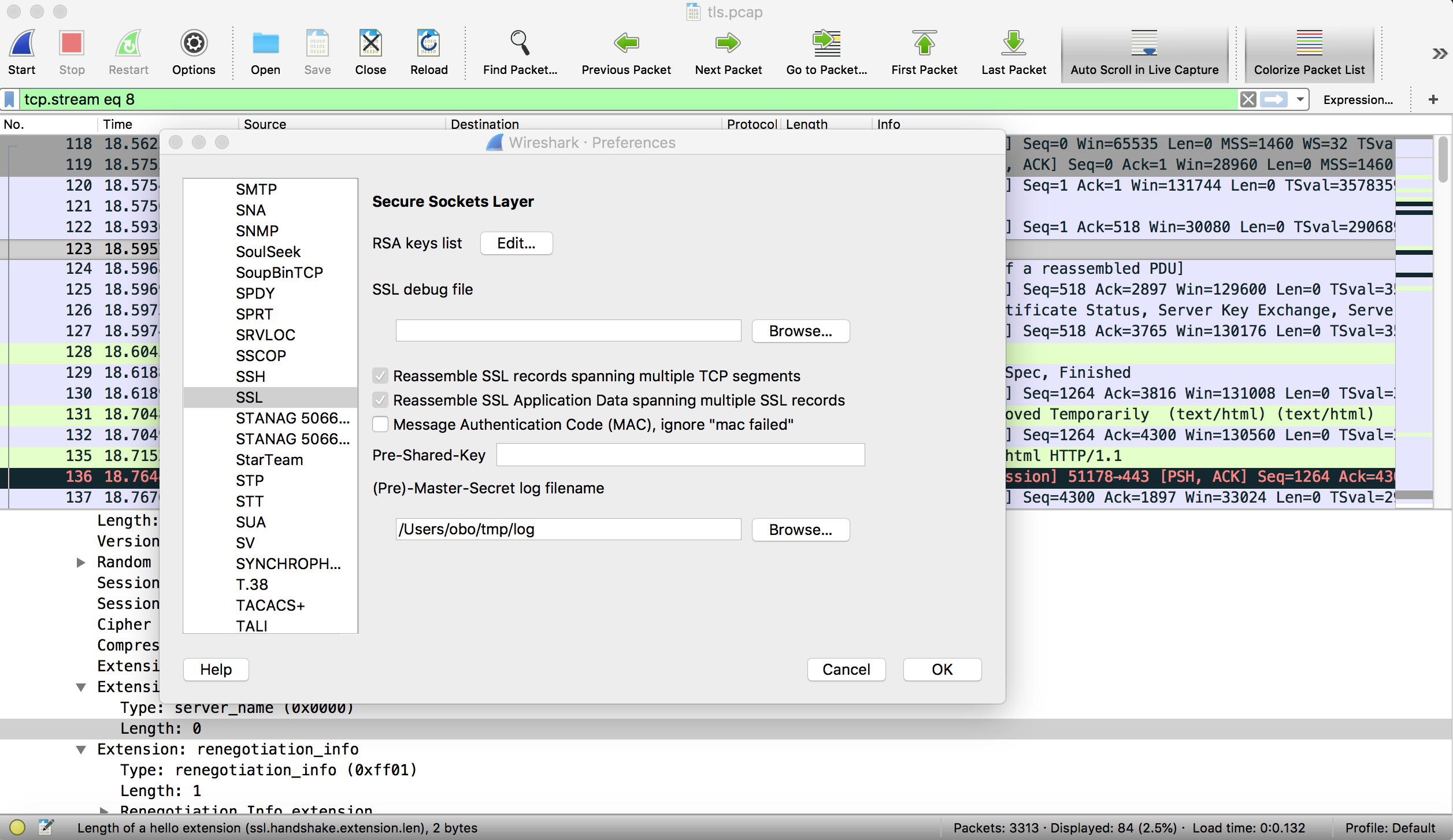This screenshot has width=1453, height=840.
Task: Click the Master-Secret log filename field
Action: 568,530
